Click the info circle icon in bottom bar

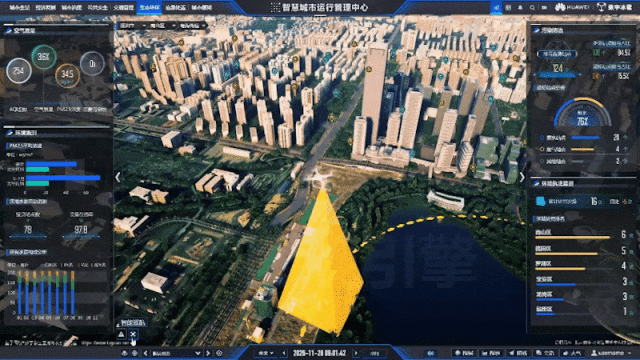(219, 353)
